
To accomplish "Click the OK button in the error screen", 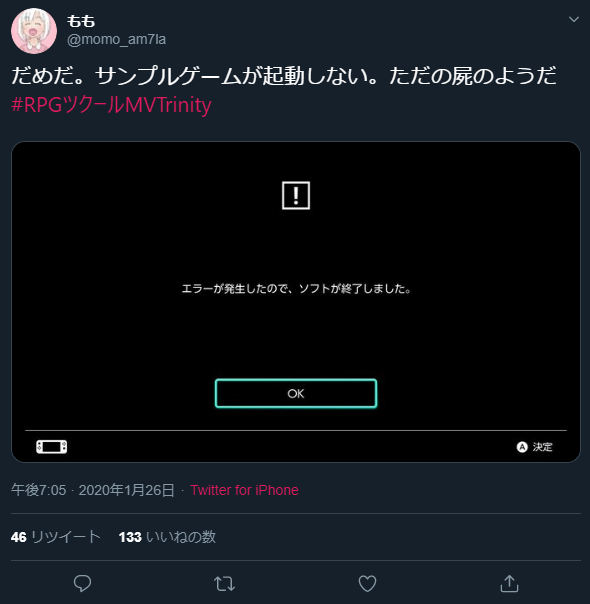I will 296,393.
